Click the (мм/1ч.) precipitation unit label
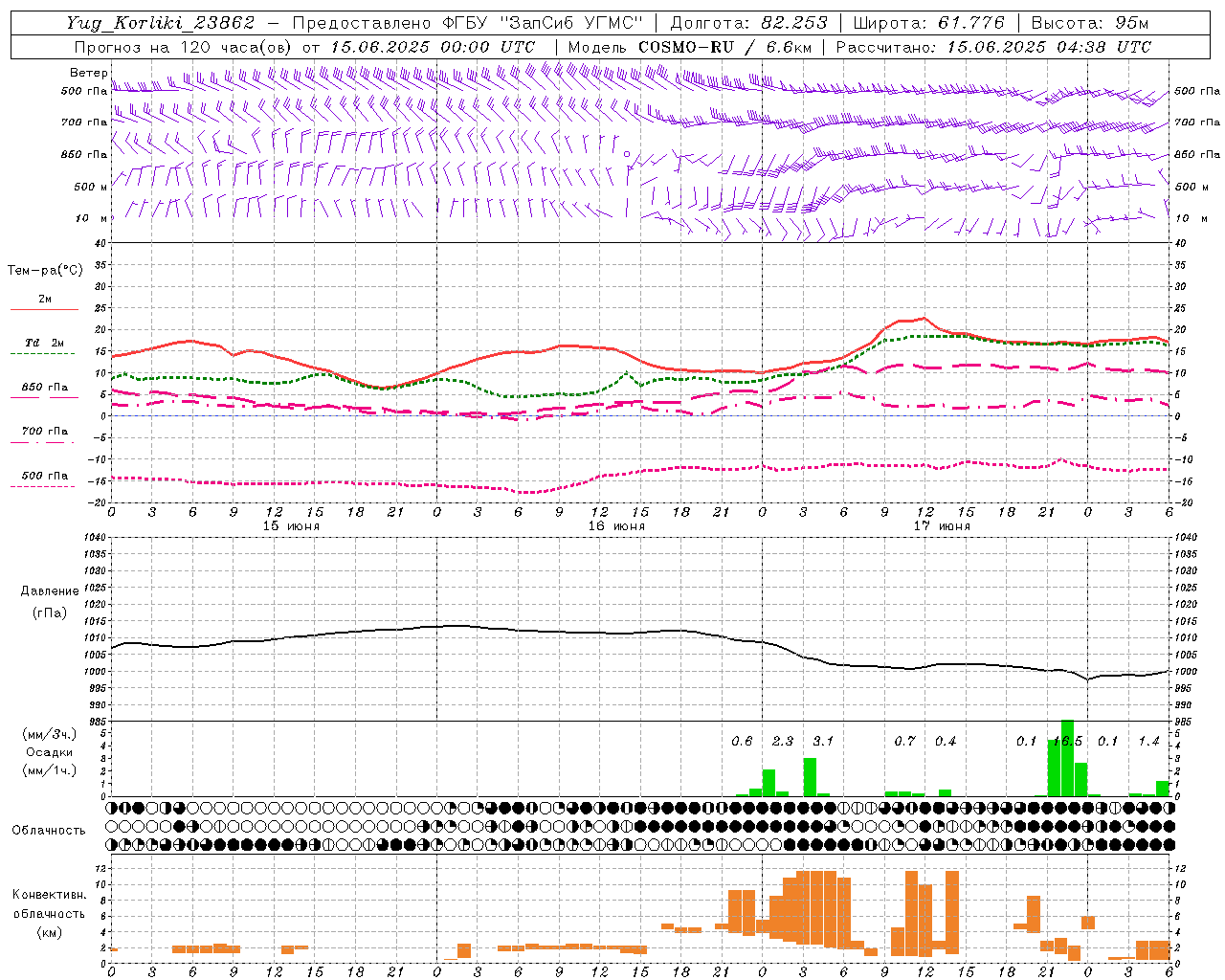The height and width of the screenshot is (980, 1225). [50, 770]
